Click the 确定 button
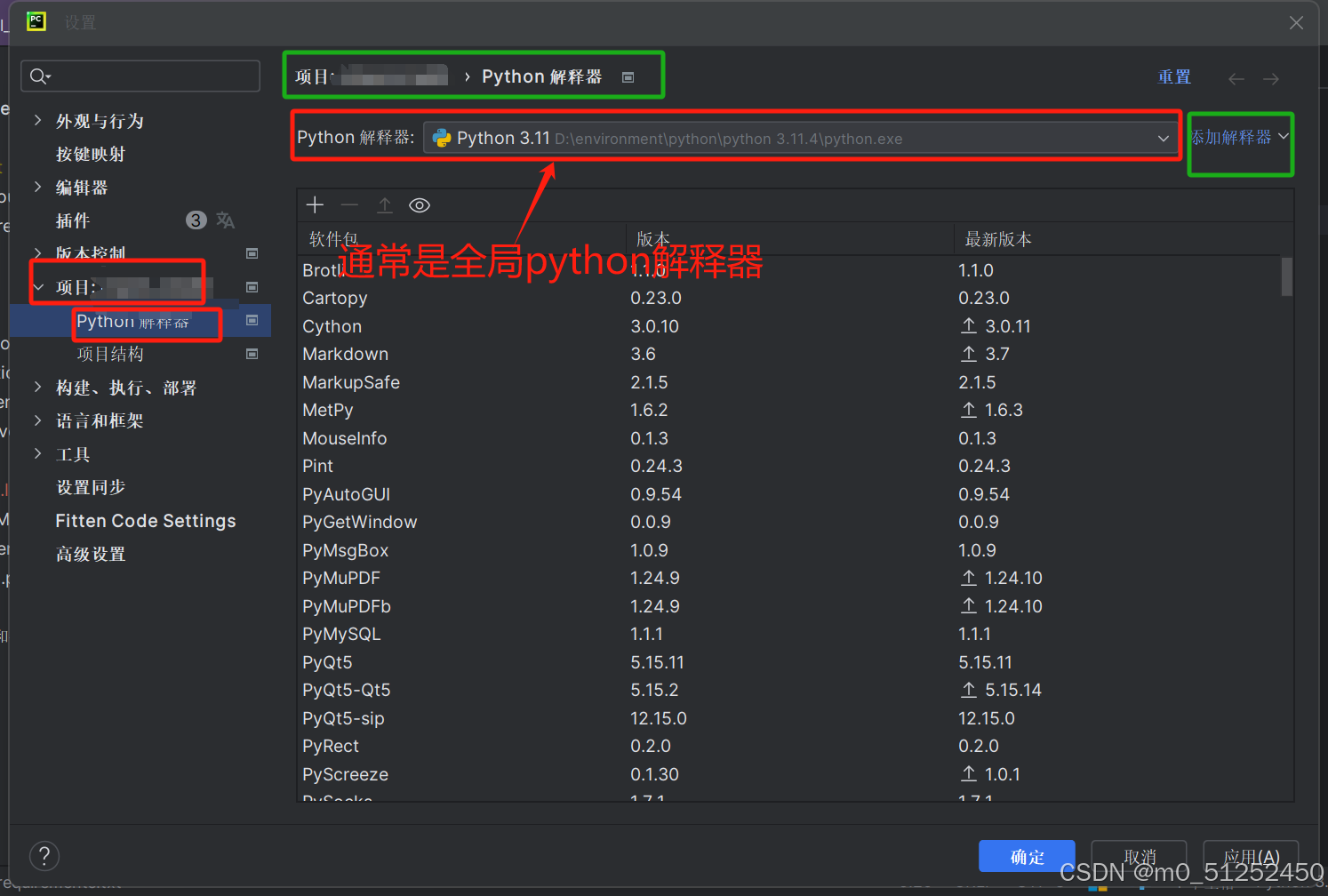This screenshot has height=896, width=1328. click(x=1027, y=857)
